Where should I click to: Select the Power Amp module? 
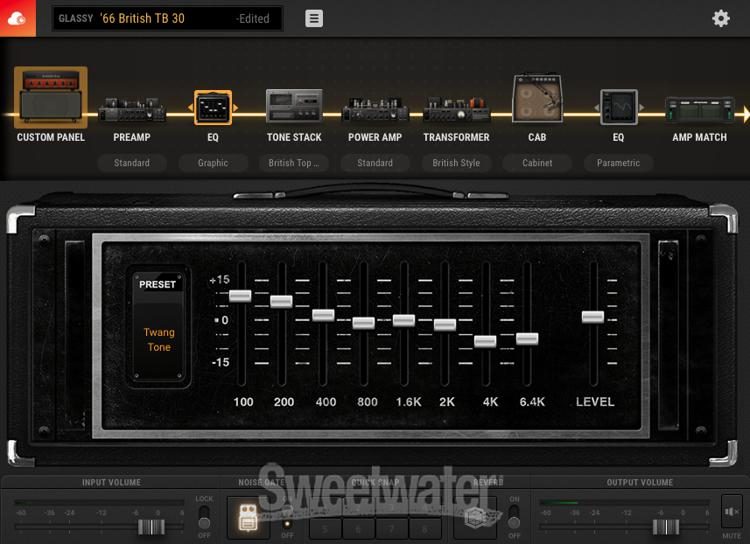coord(375,109)
